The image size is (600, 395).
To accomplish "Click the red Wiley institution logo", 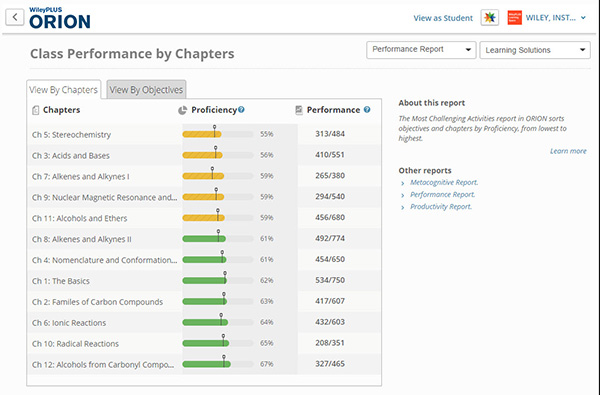I will click(514, 18).
